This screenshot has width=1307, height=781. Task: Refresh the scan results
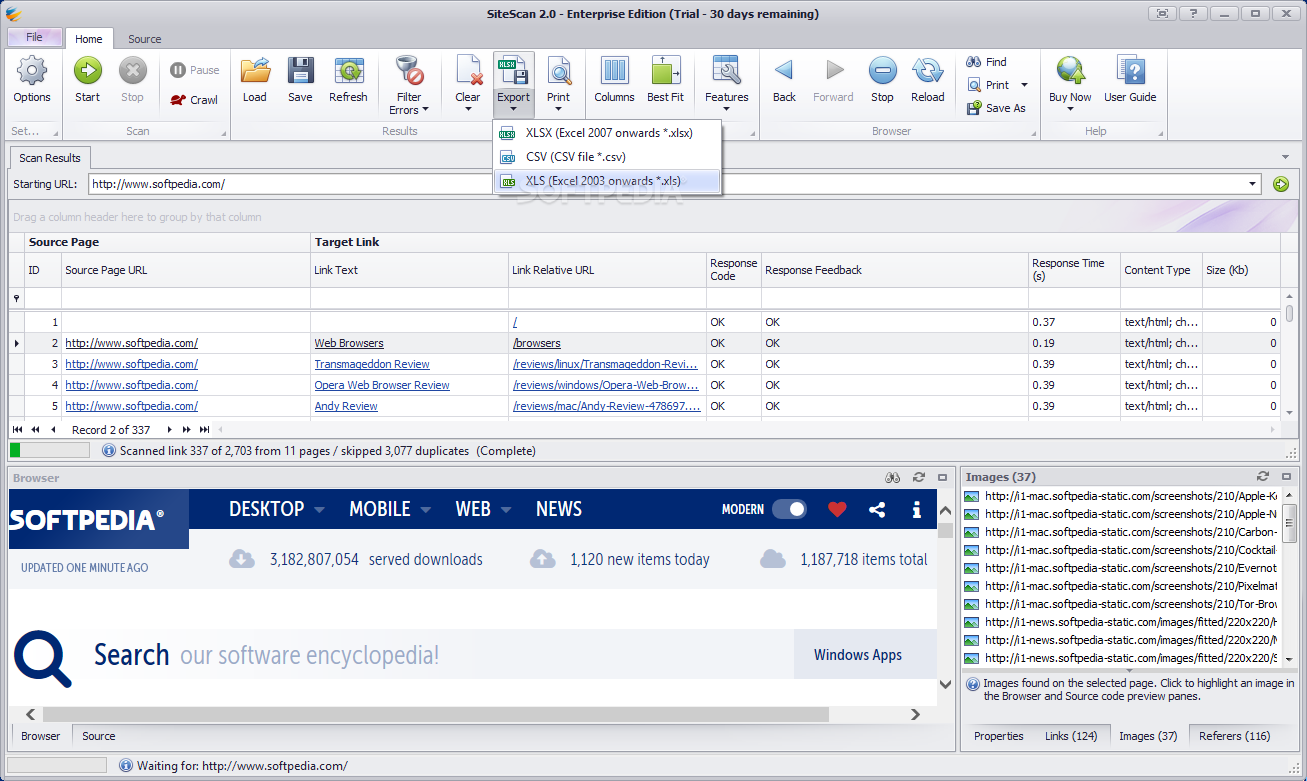(348, 80)
